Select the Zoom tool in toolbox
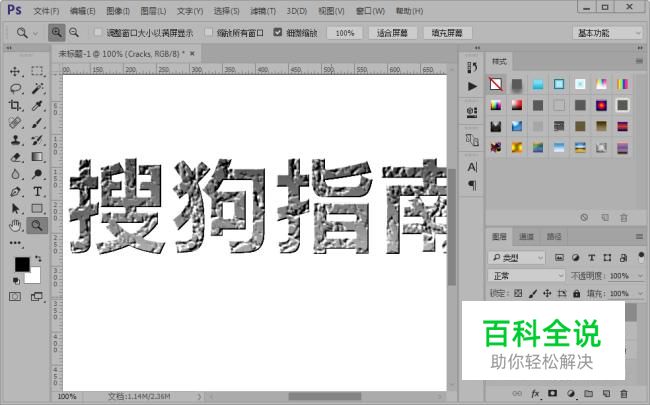 (37, 226)
